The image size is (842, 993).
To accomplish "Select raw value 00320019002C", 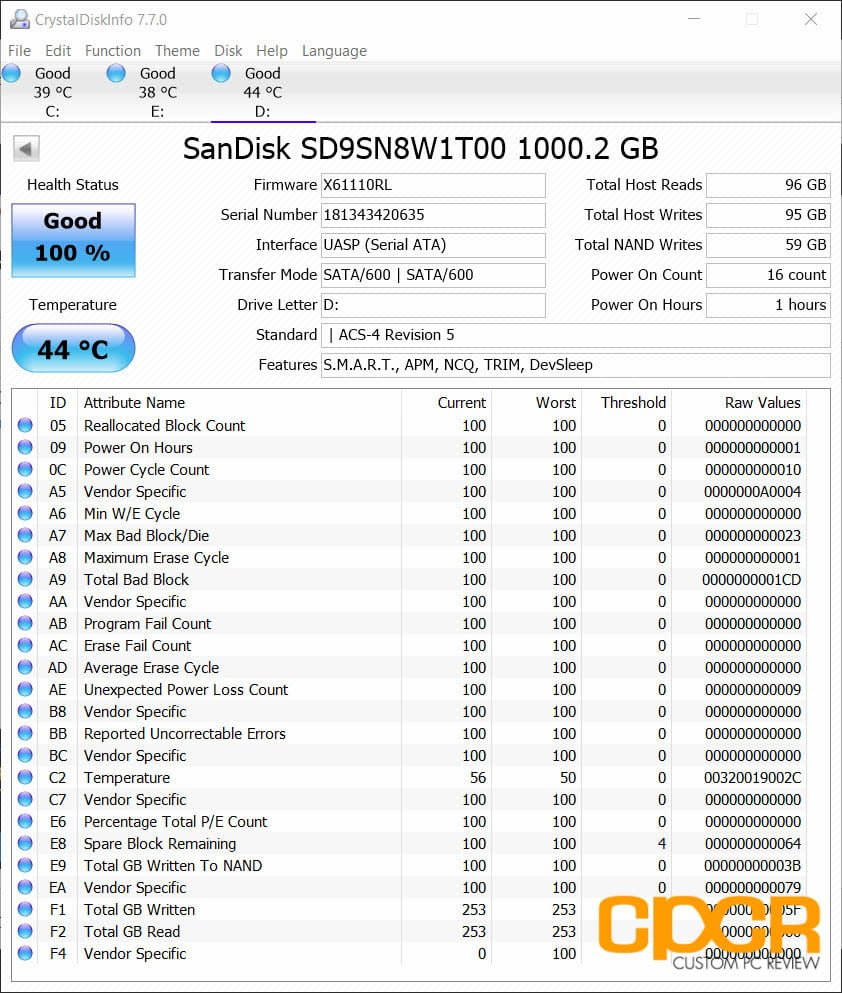I will (x=752, y=778).
